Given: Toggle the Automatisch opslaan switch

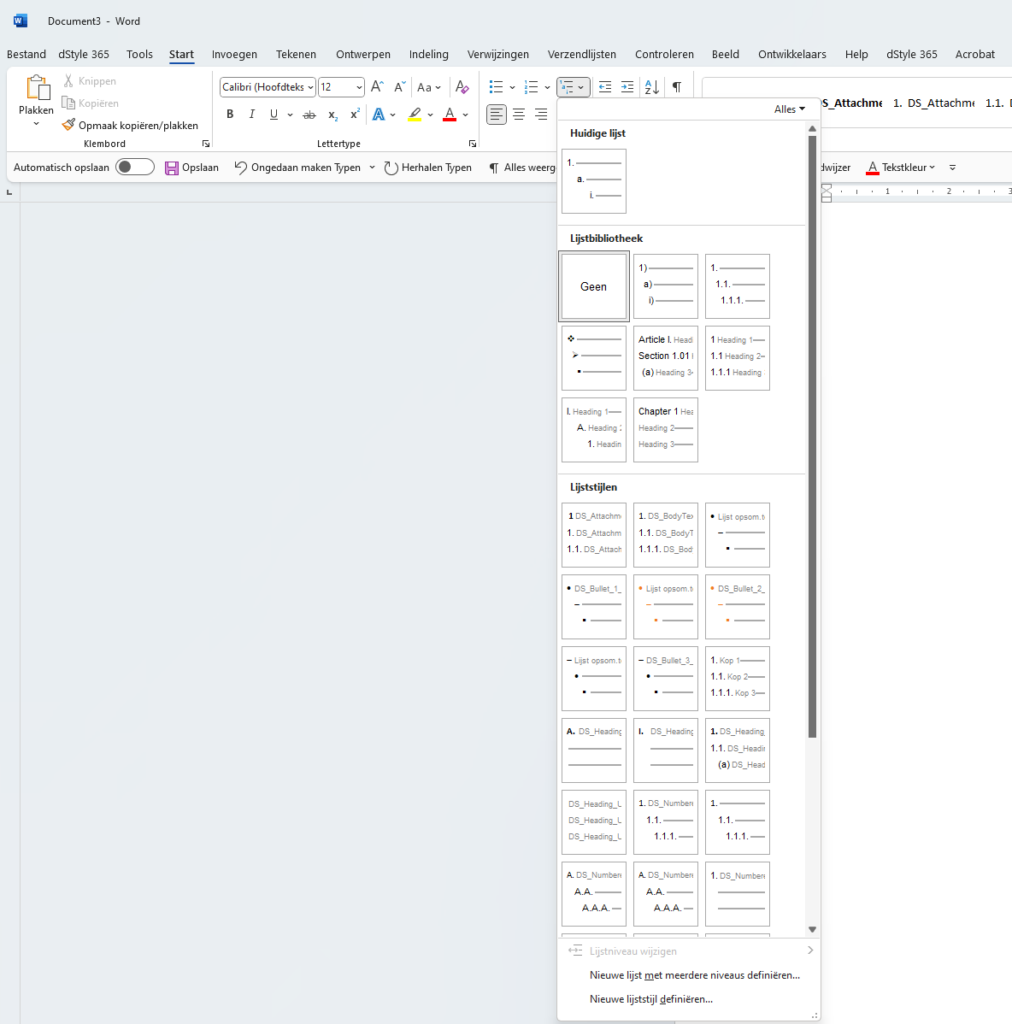Looking at the screenshot, I should [x=134, y=167].
